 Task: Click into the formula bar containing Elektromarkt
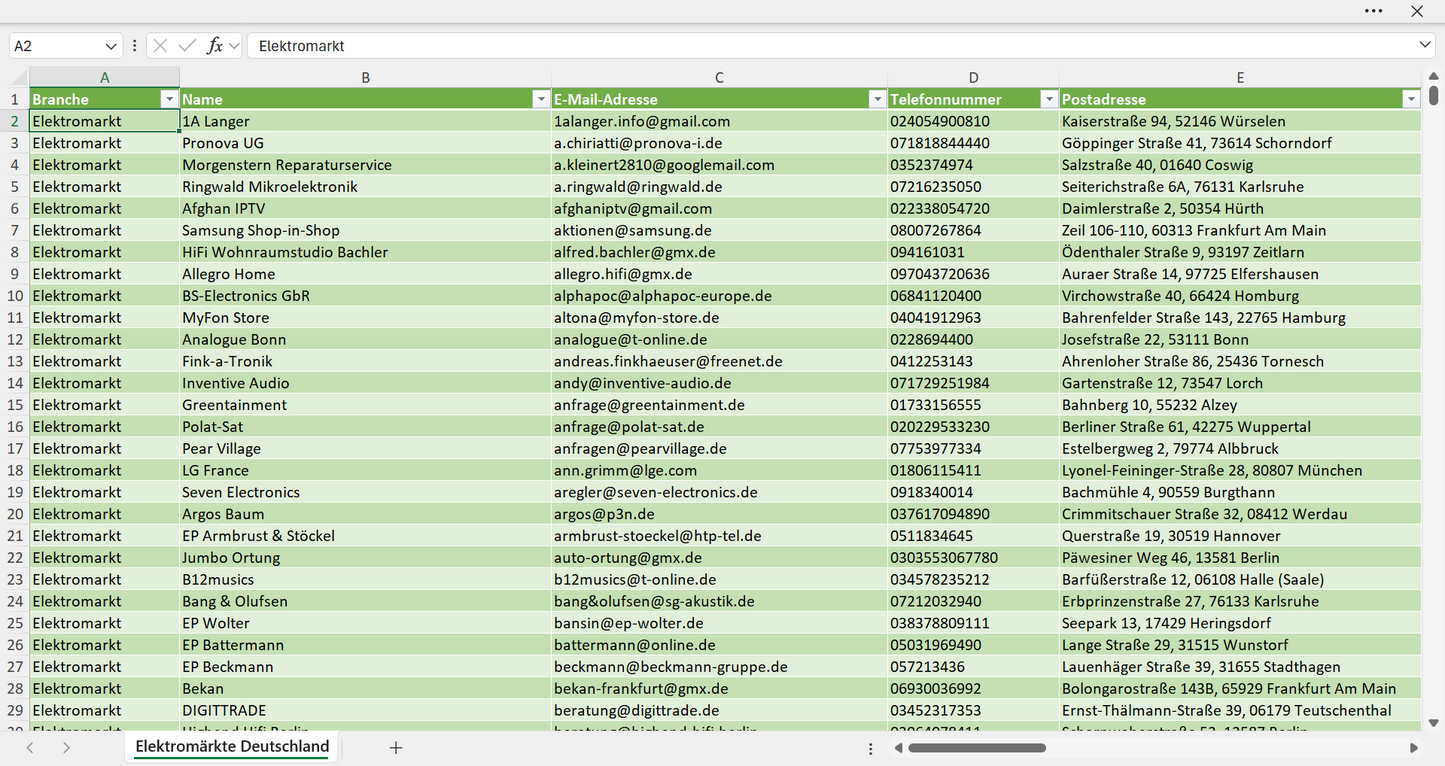[x=832, y=46]
